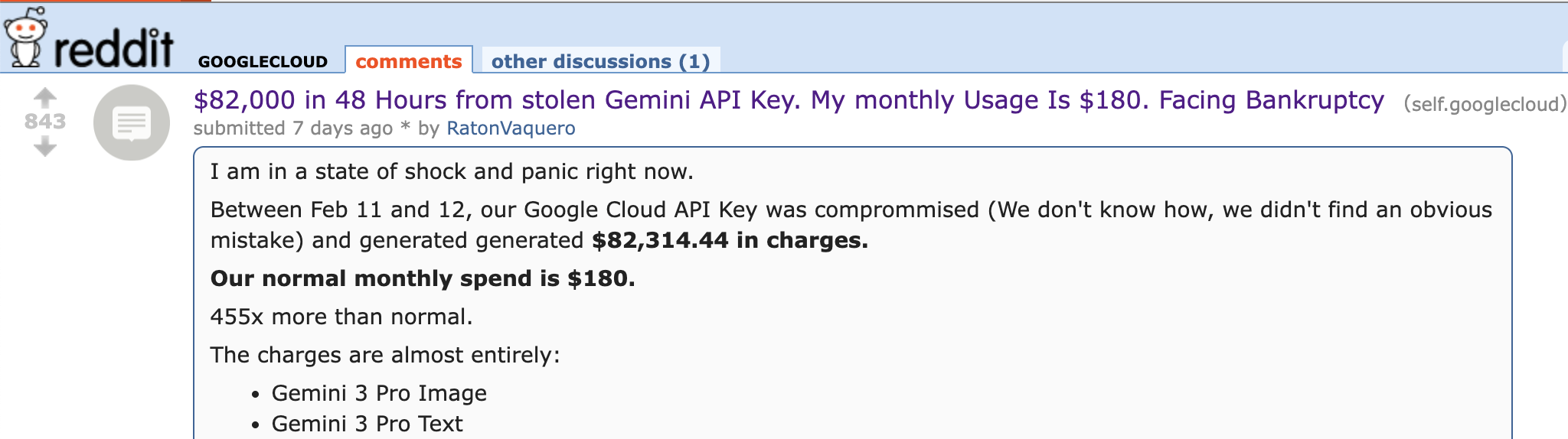Viewport: 1568px width, 439px height.
Task: Click the 843 post score
Action: [x=45, y=121]
